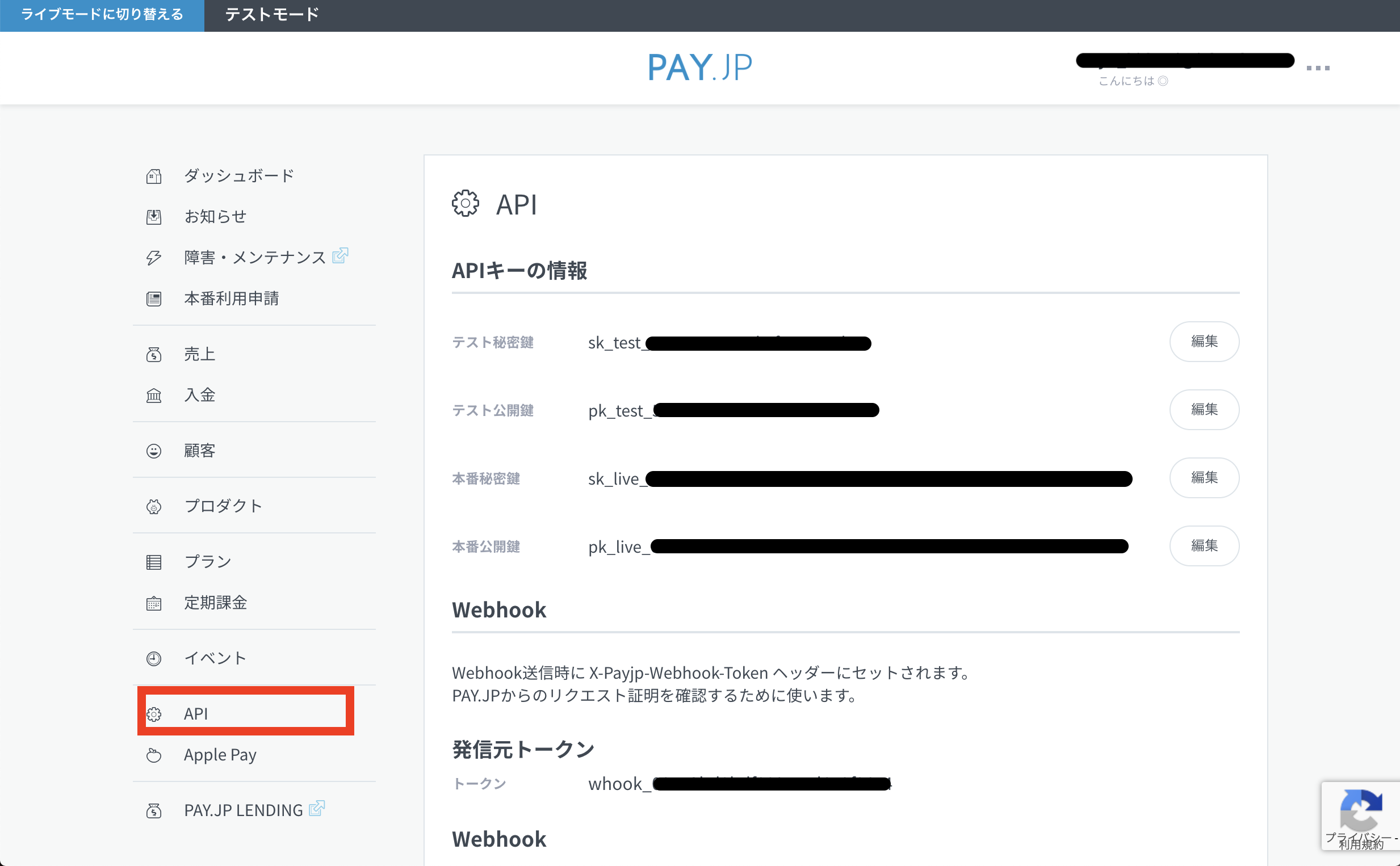Click the APIキーの情報 heading
1400x866 pixels.
(519, 270)
